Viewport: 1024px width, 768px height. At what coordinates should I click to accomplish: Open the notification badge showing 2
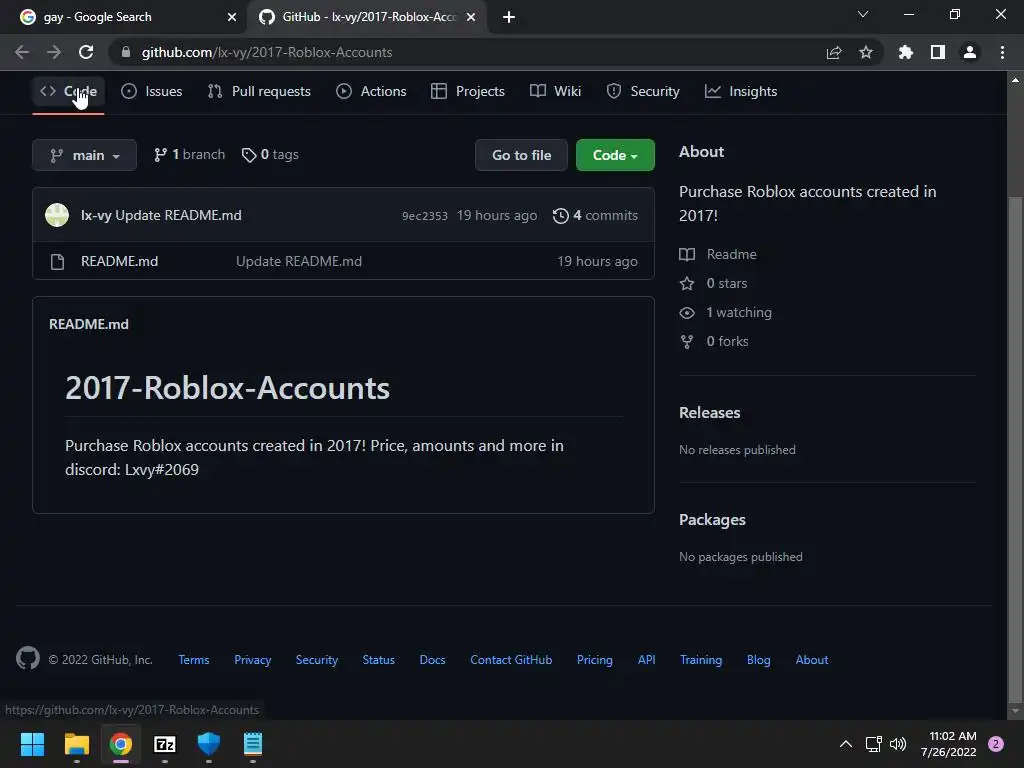coord(996,744)
